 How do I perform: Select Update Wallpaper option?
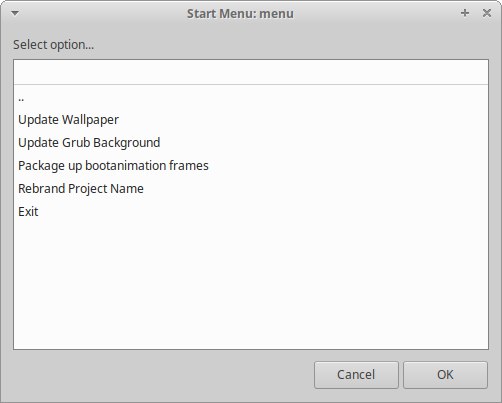(x=251, y=120)
